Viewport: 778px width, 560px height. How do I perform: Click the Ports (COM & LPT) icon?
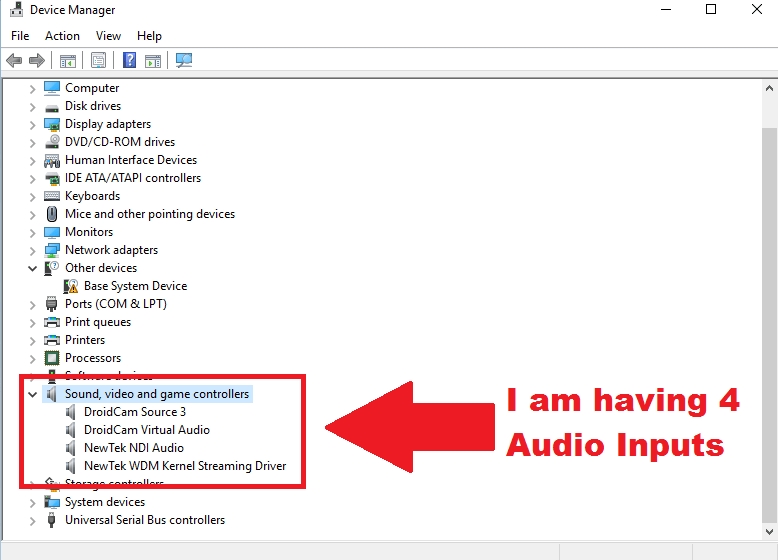click(x=52, y=304)
